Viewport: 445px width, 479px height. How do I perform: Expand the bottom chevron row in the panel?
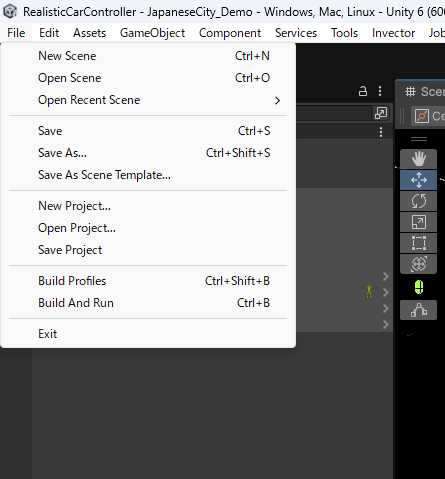pos(386,324)
